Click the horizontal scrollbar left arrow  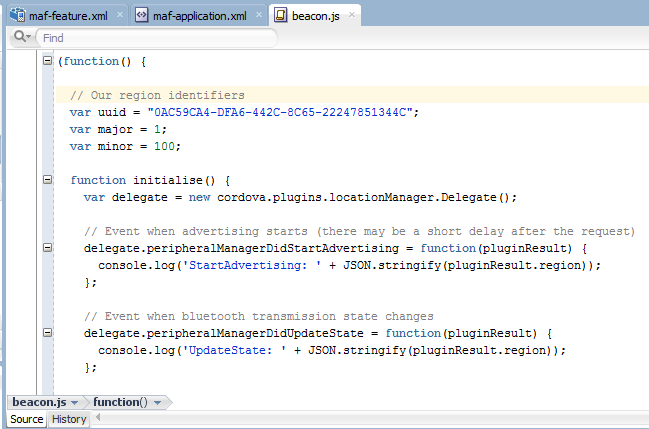98,417
